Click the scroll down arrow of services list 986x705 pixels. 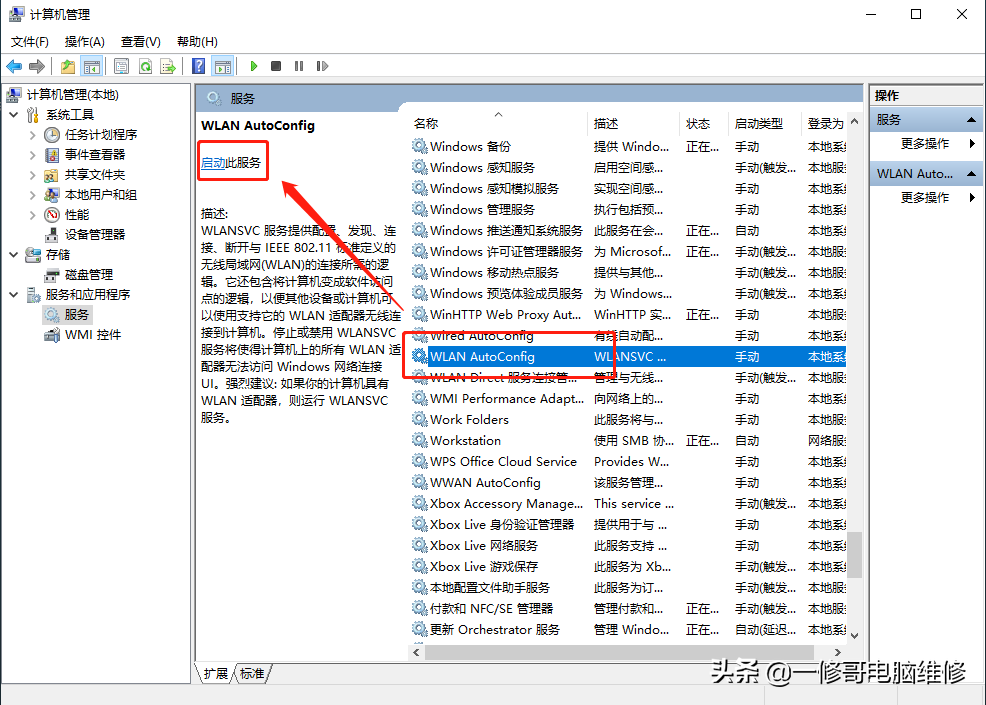(x=854, y=636)
